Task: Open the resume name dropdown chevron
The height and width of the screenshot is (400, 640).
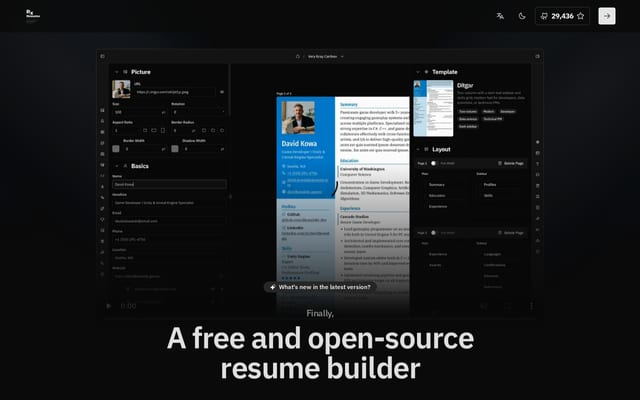Action: [x=342, y=56]
